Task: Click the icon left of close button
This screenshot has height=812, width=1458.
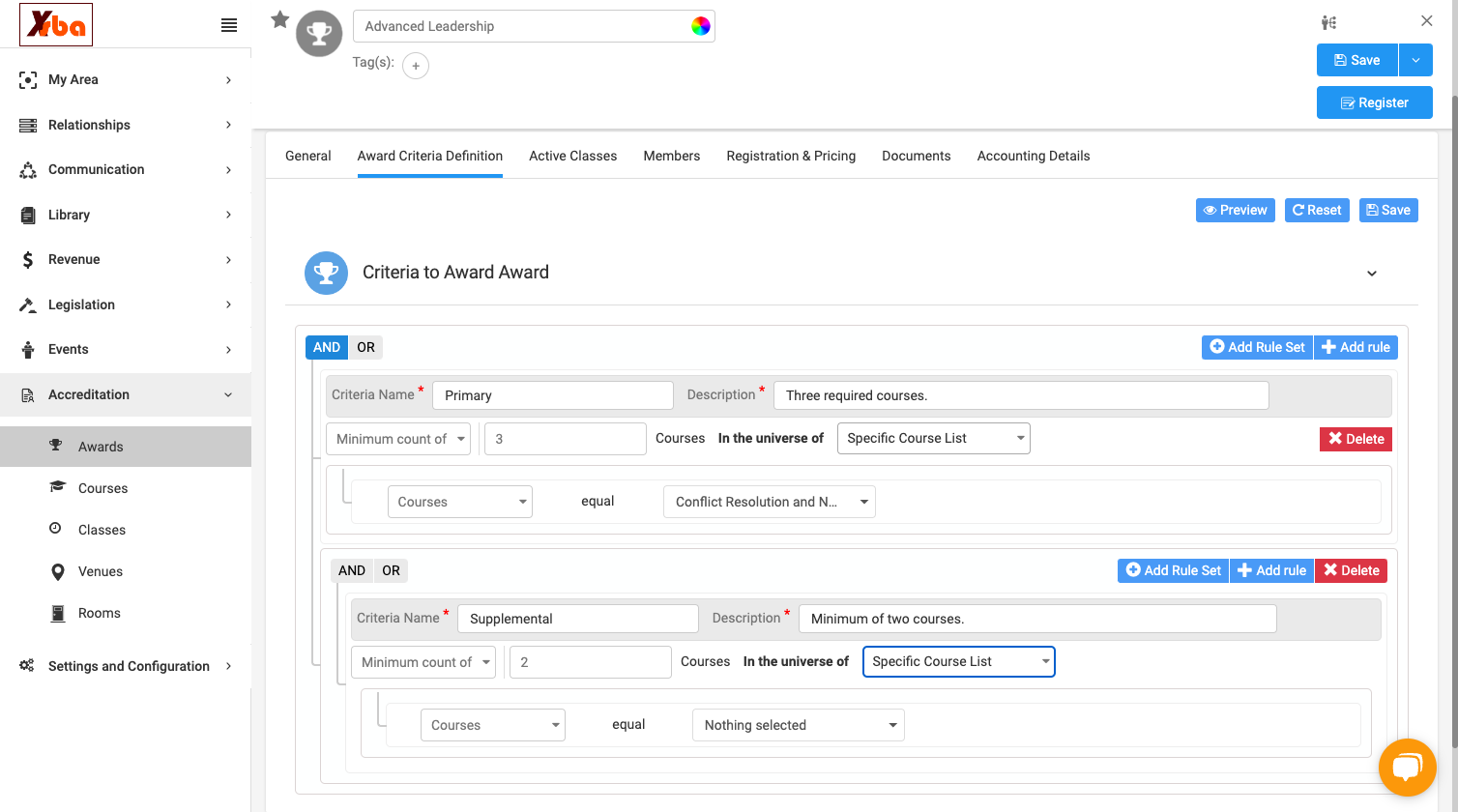Action: 1329,22
